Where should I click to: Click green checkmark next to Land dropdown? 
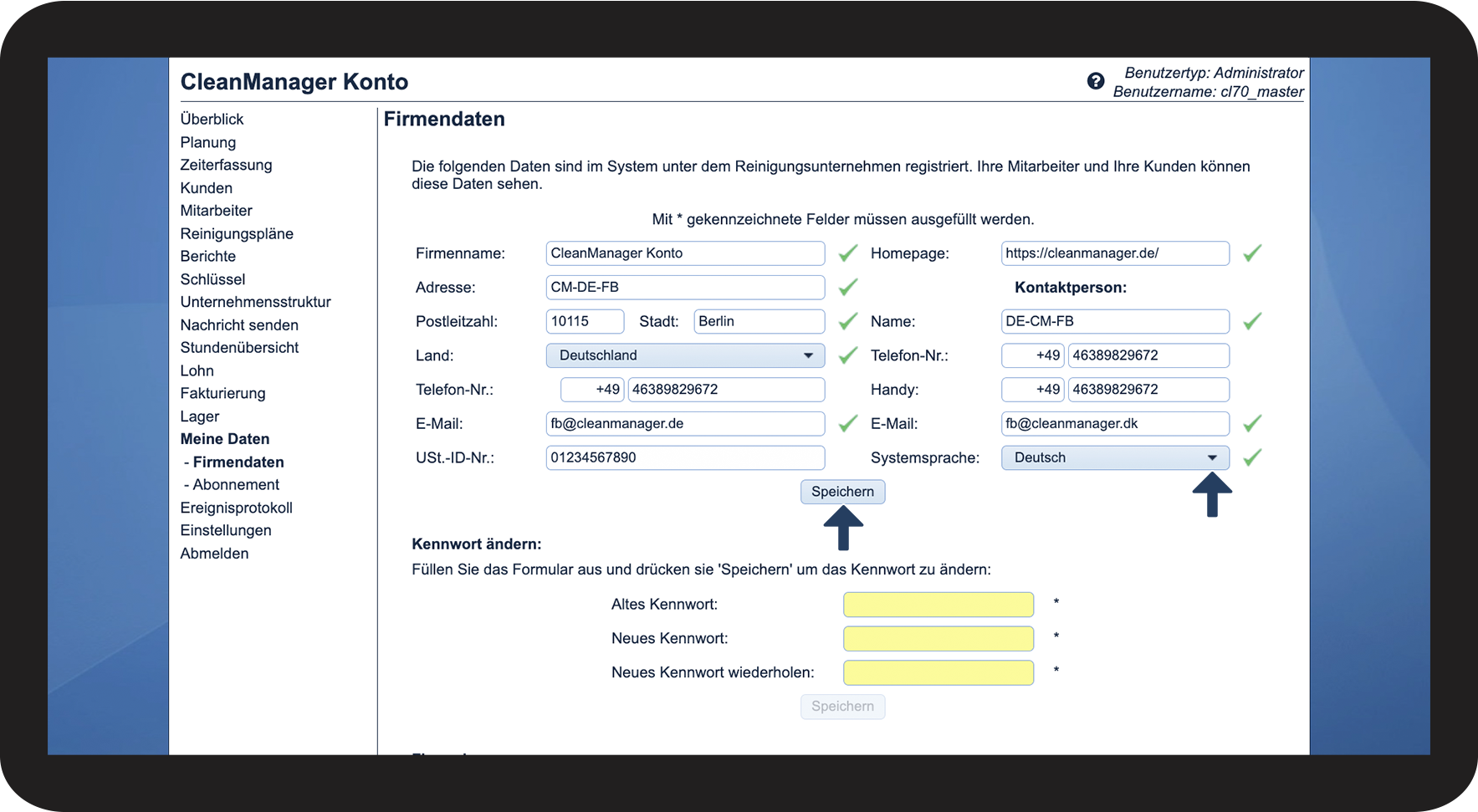tap(848, 355)
